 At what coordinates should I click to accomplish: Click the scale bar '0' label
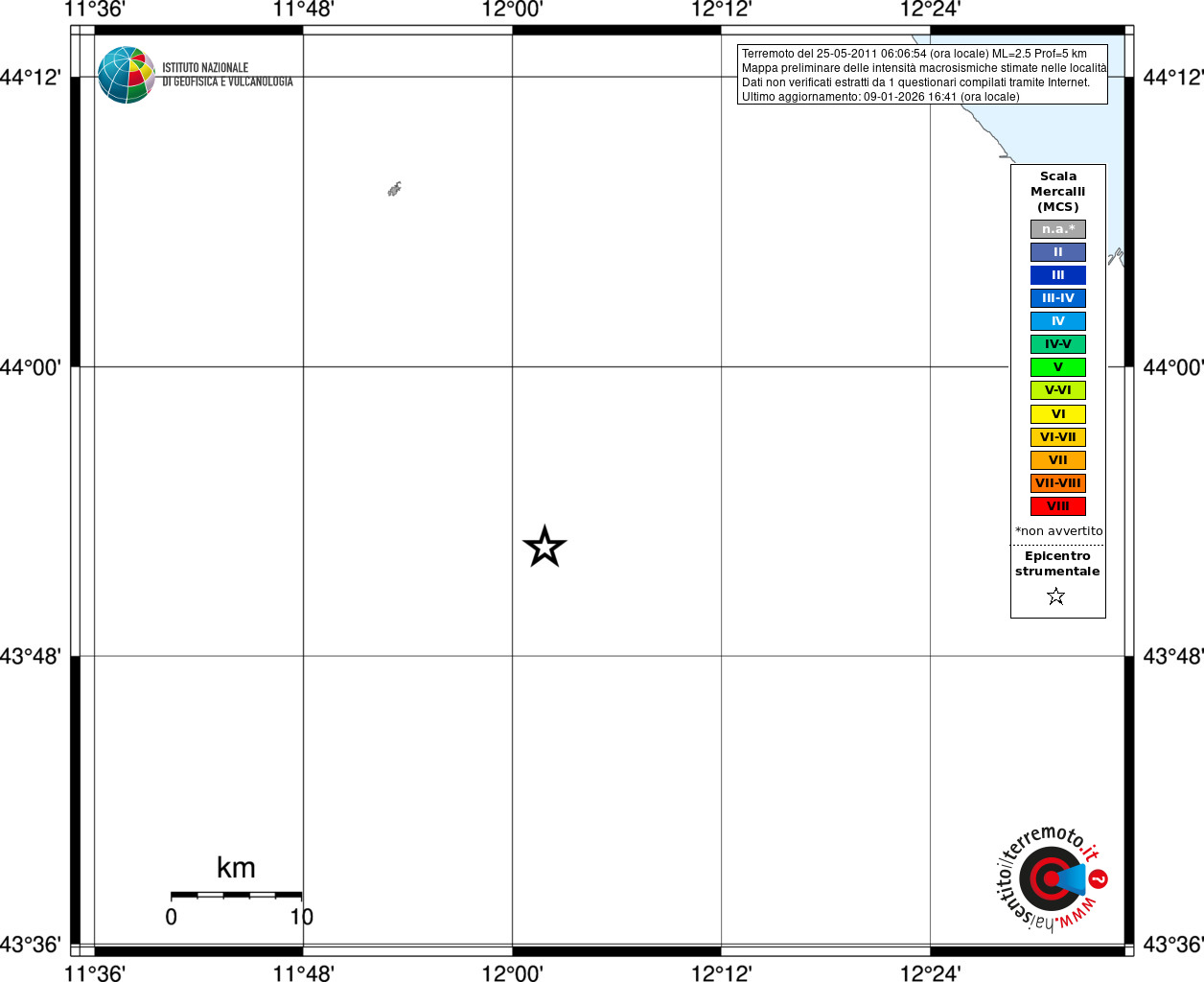171,917
